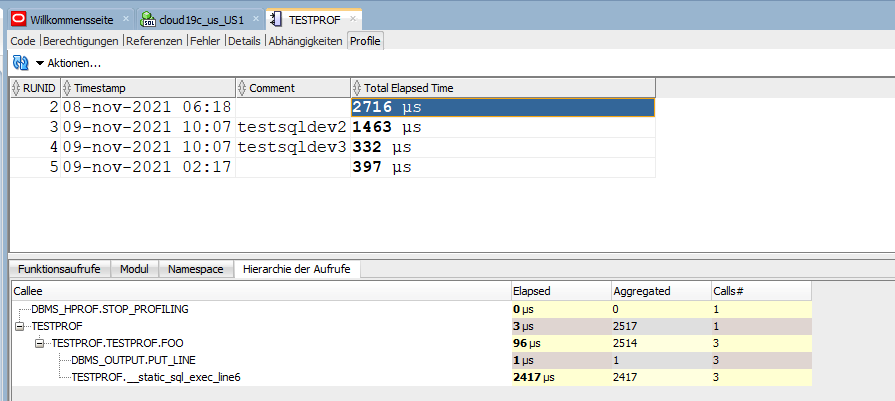Click the aggregated value 2517
The image size is (895, 401).
625,326
